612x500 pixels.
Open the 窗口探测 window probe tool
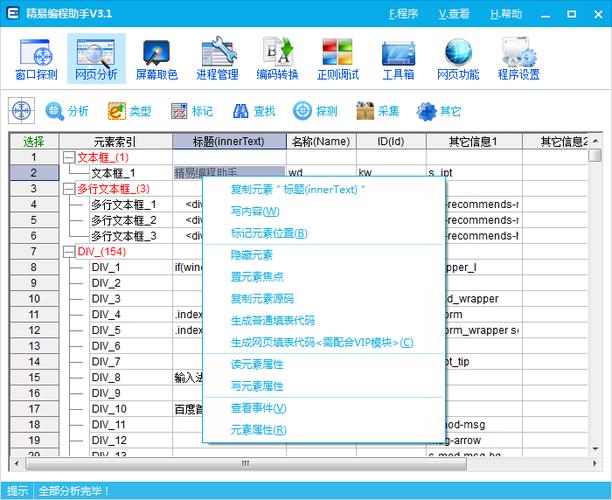[36, 59]
